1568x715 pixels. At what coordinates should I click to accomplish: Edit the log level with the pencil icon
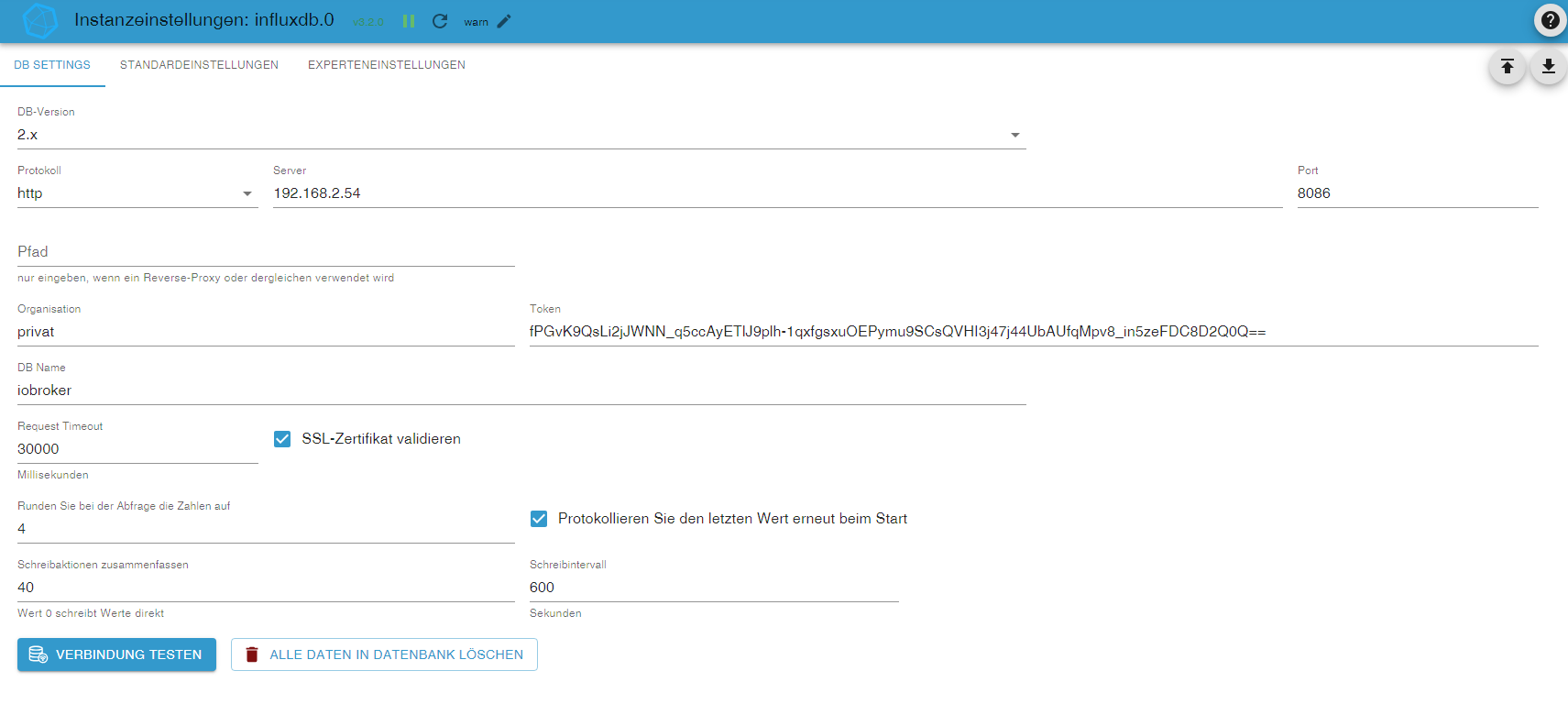coord(504,21)
